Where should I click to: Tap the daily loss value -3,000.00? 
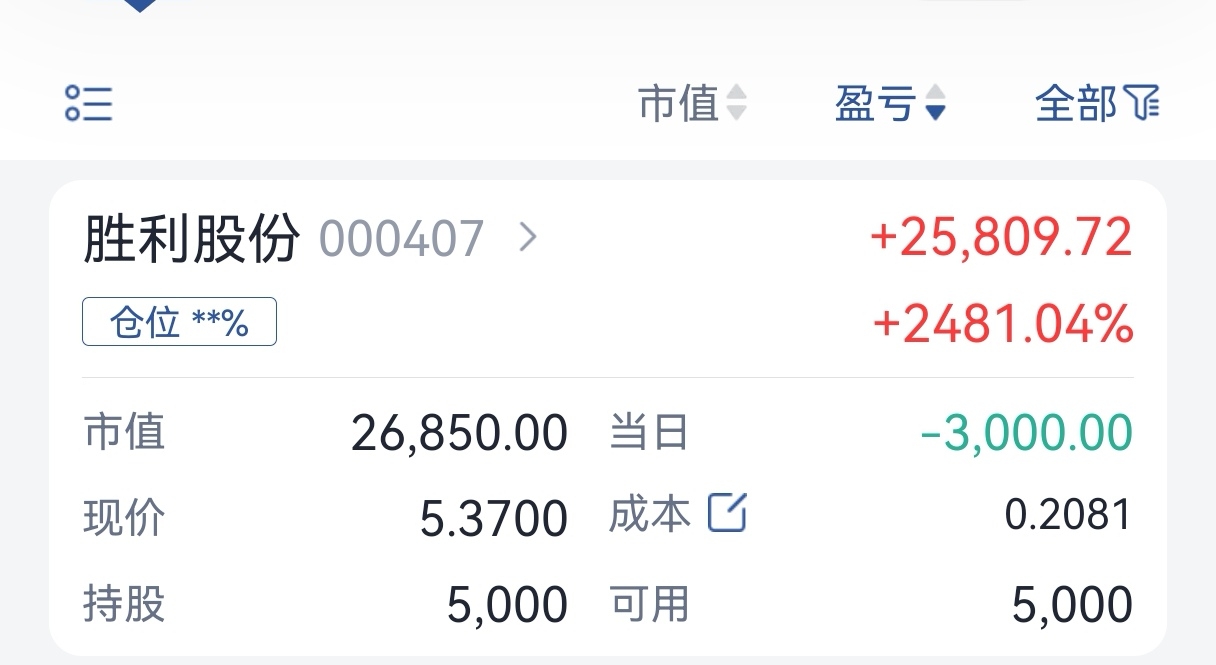pyautogui.click(x=1026, y=433)
